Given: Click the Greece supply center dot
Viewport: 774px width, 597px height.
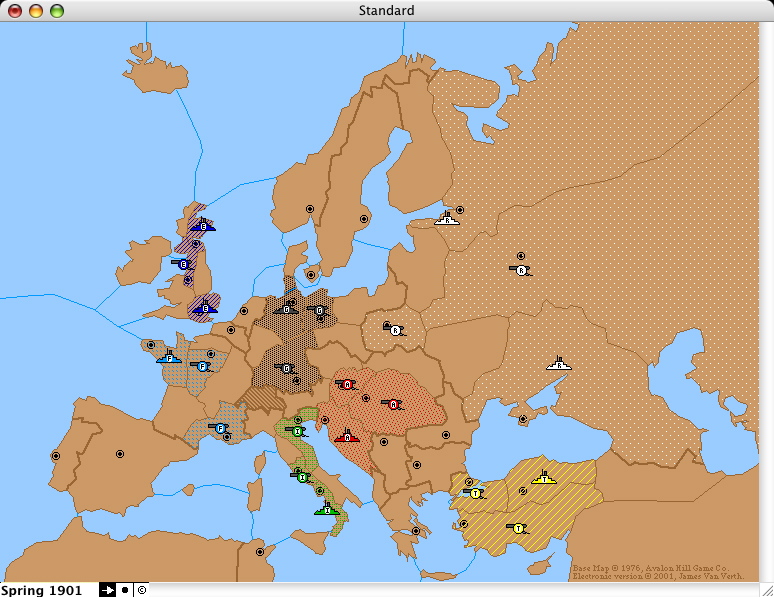Looking at the screenshot, I should pos(416,531).
